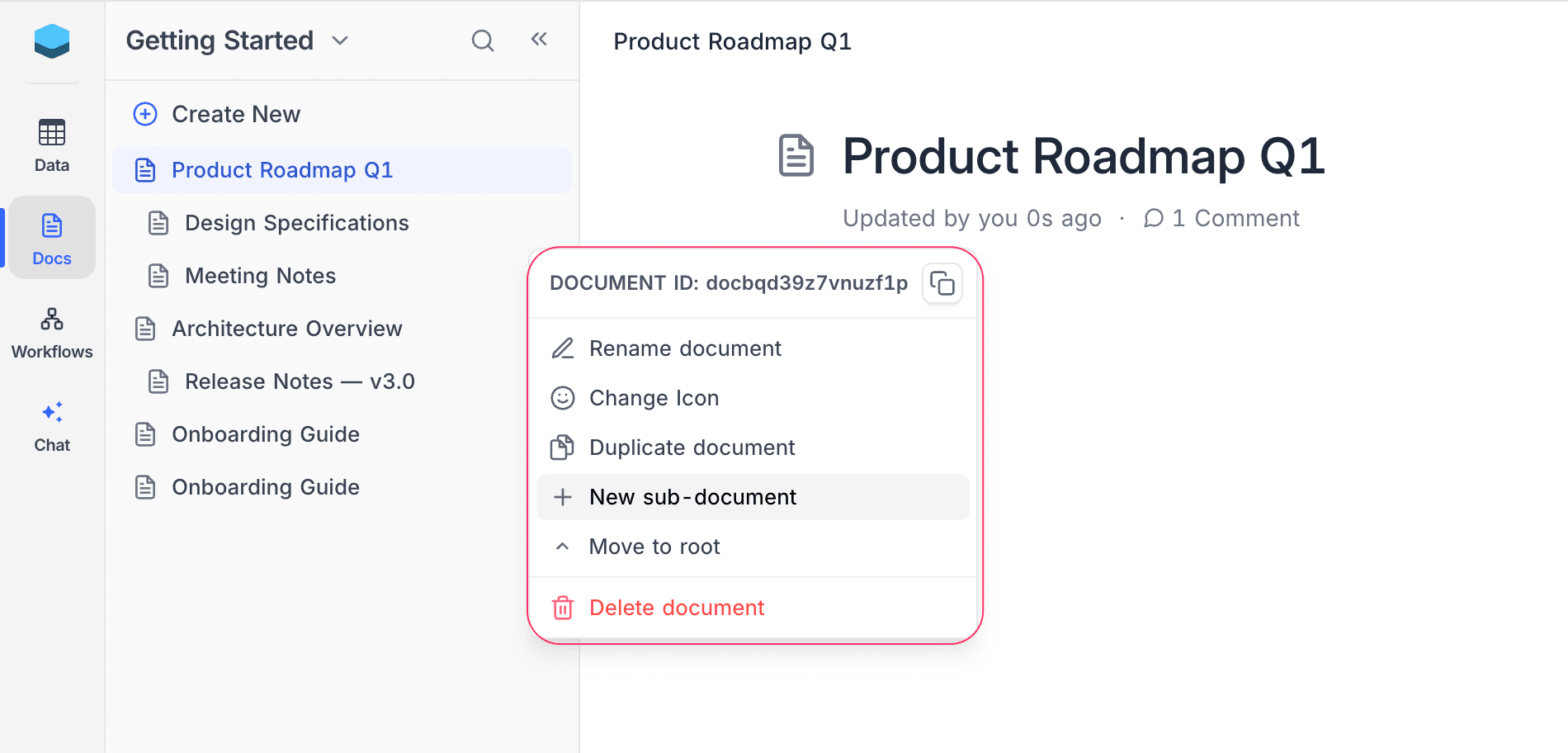Open the Chat panel
This screenshot has width=1568, height=753.
[51, 424]
